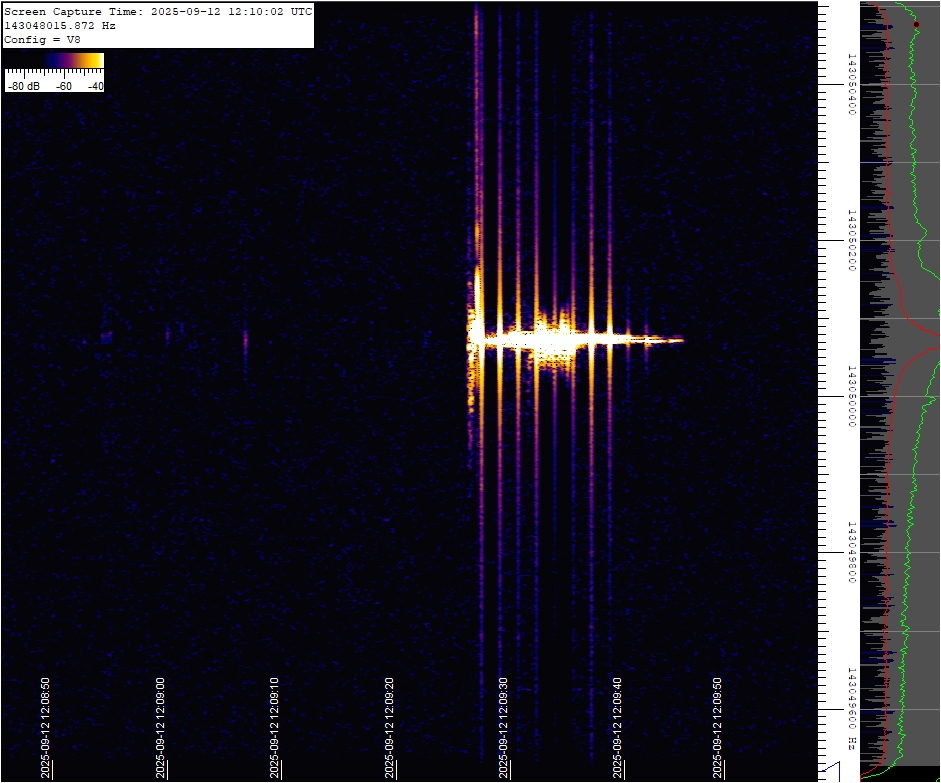The width and height of the screenshot is (941, 783).
Task: Click the blue triangle below the frequency axis
Action: 831,772
